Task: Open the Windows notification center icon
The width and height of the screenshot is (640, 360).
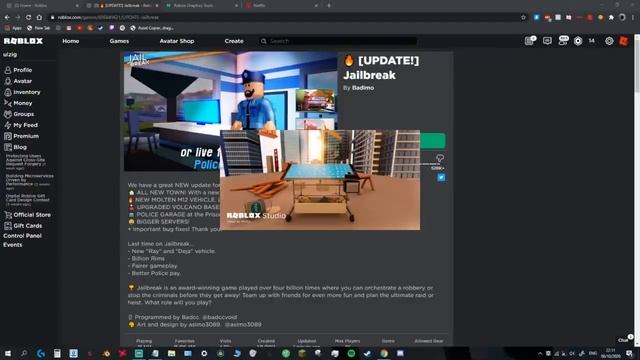Action: pyautogui.click(x=629, y=353)
